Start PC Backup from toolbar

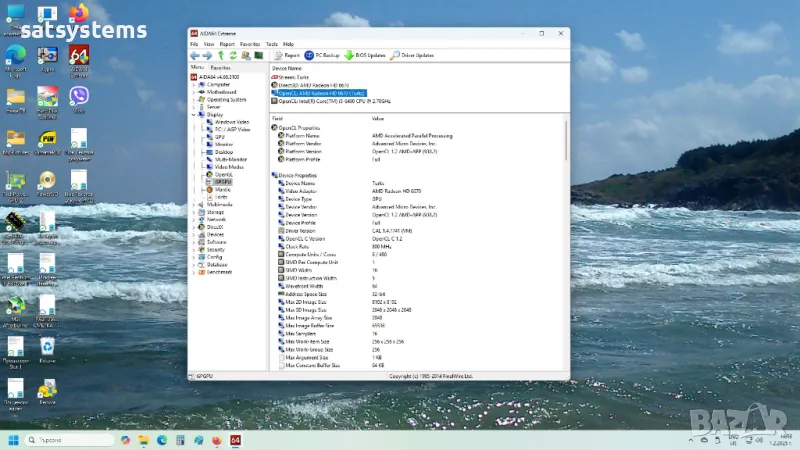(x=322, y=55)
